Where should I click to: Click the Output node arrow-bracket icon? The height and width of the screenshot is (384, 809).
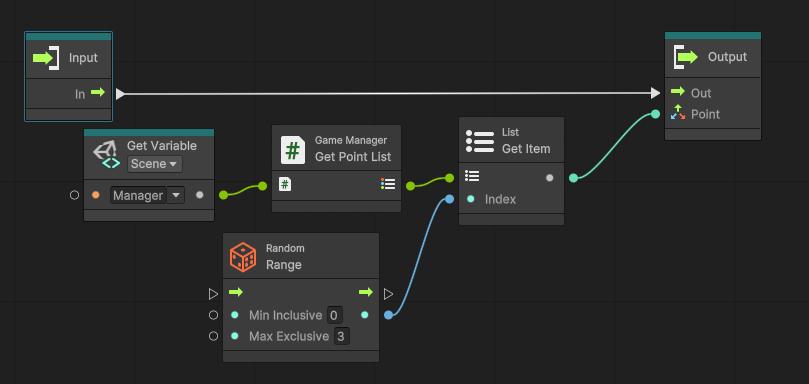(686, 57)
